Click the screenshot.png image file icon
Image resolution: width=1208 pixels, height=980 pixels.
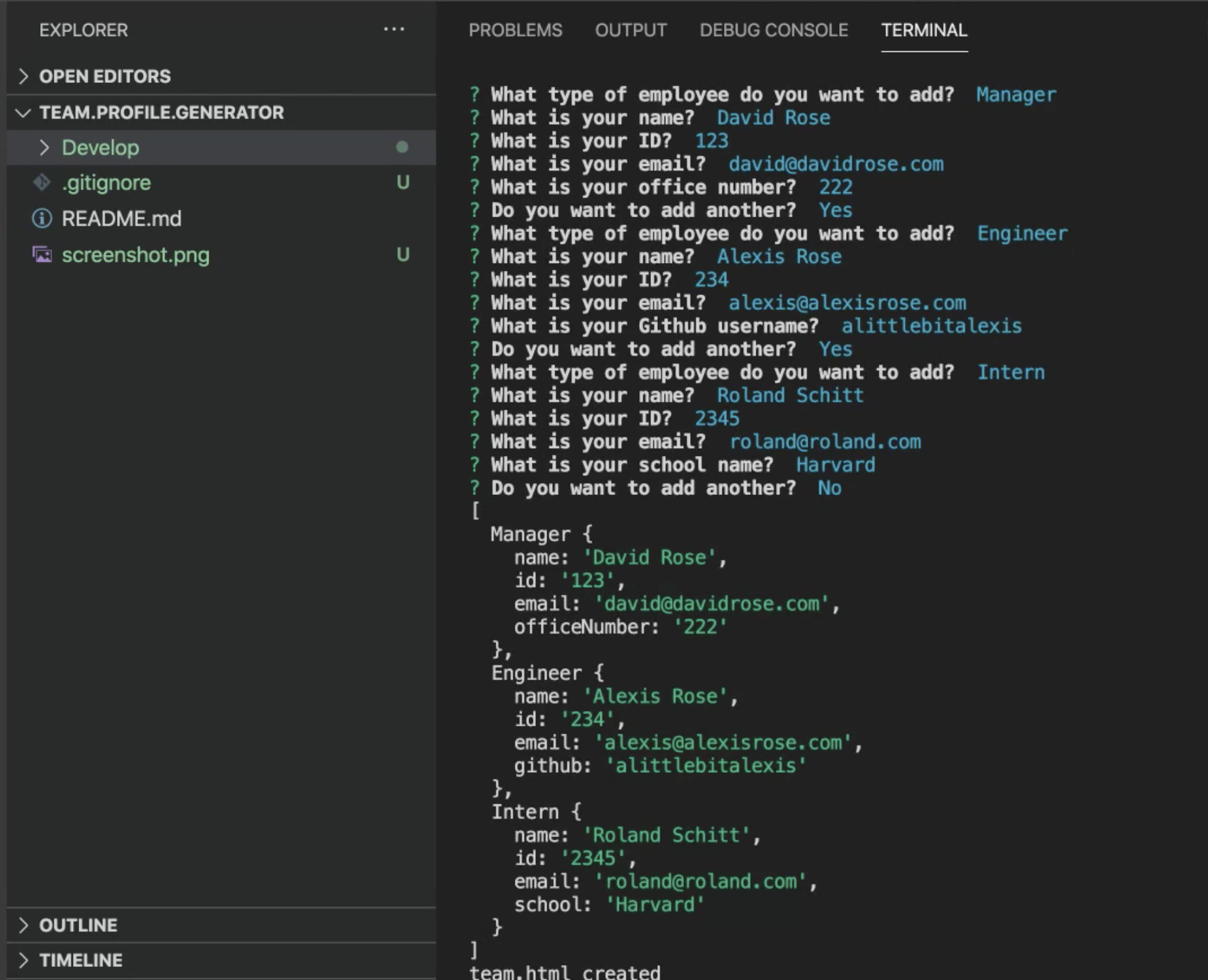tap(42, 254)
